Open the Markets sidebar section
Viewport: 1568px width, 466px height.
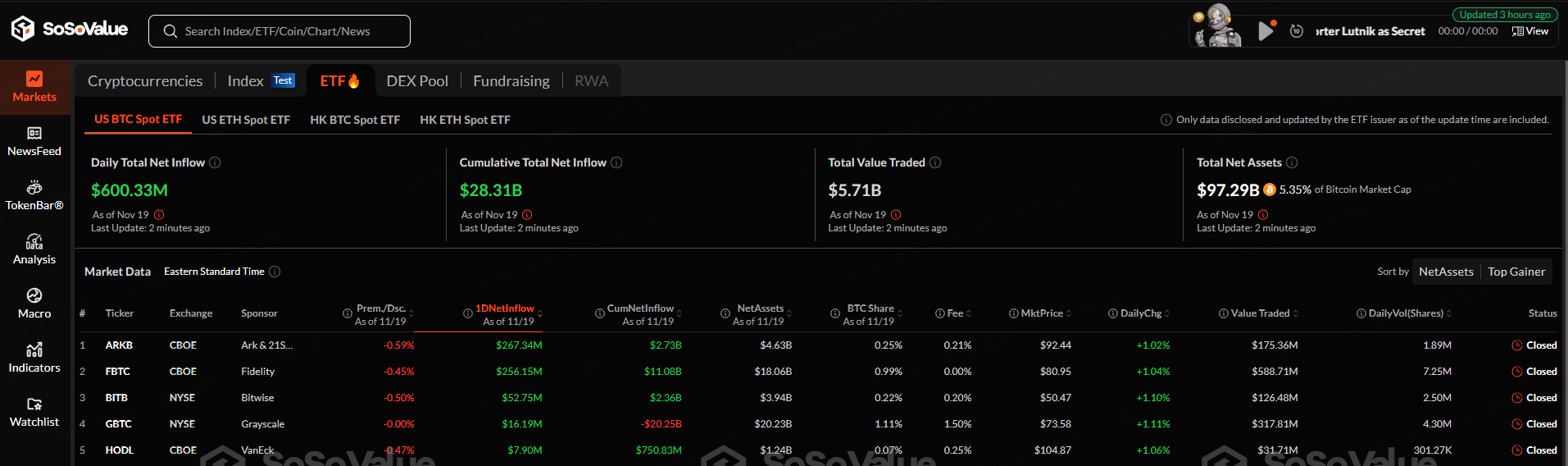pos(34,87)
